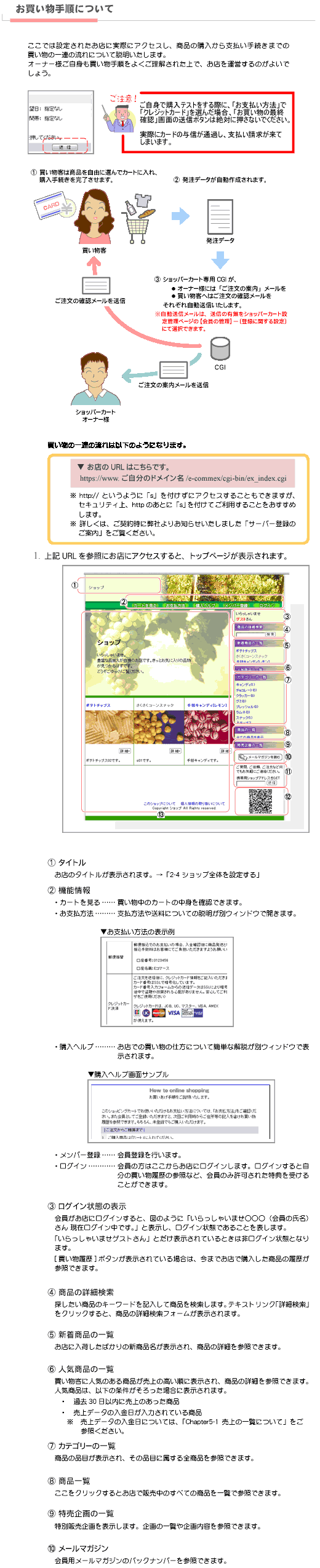Click the ⑨ 特売企画の一覧 heading
This screenshot has height=1568, width=320.
(81, 1513)
